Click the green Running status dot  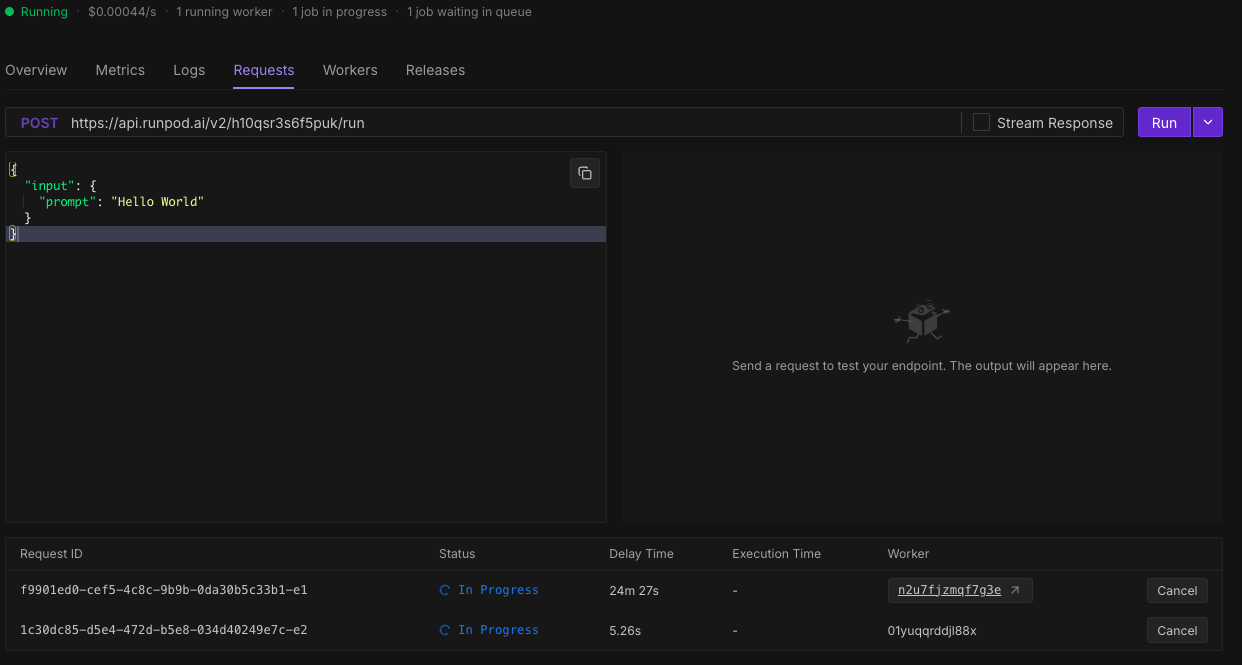[x=10, y=12]
